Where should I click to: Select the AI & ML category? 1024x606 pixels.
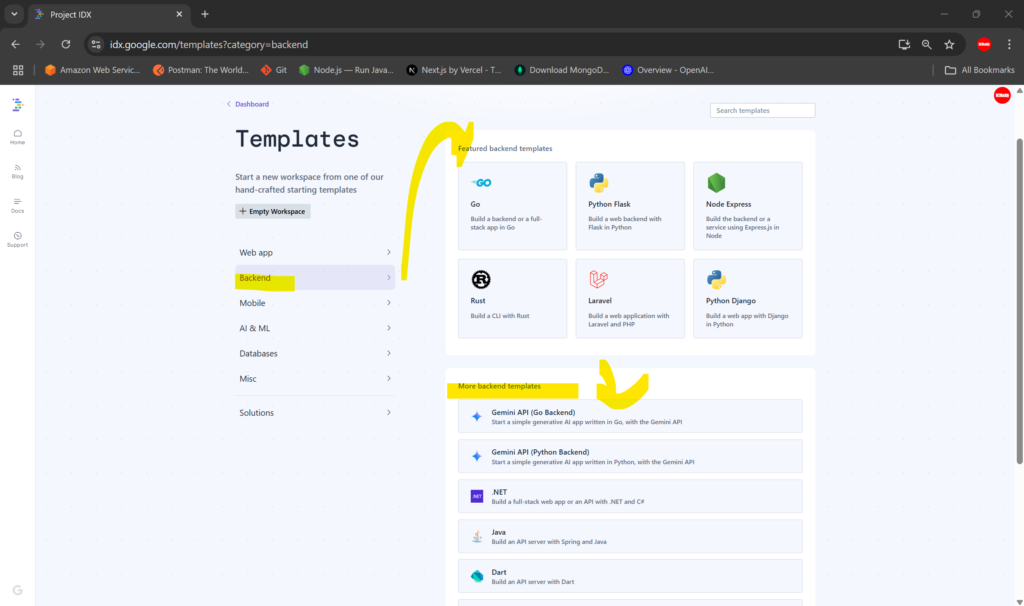click(x=315, y=328)
